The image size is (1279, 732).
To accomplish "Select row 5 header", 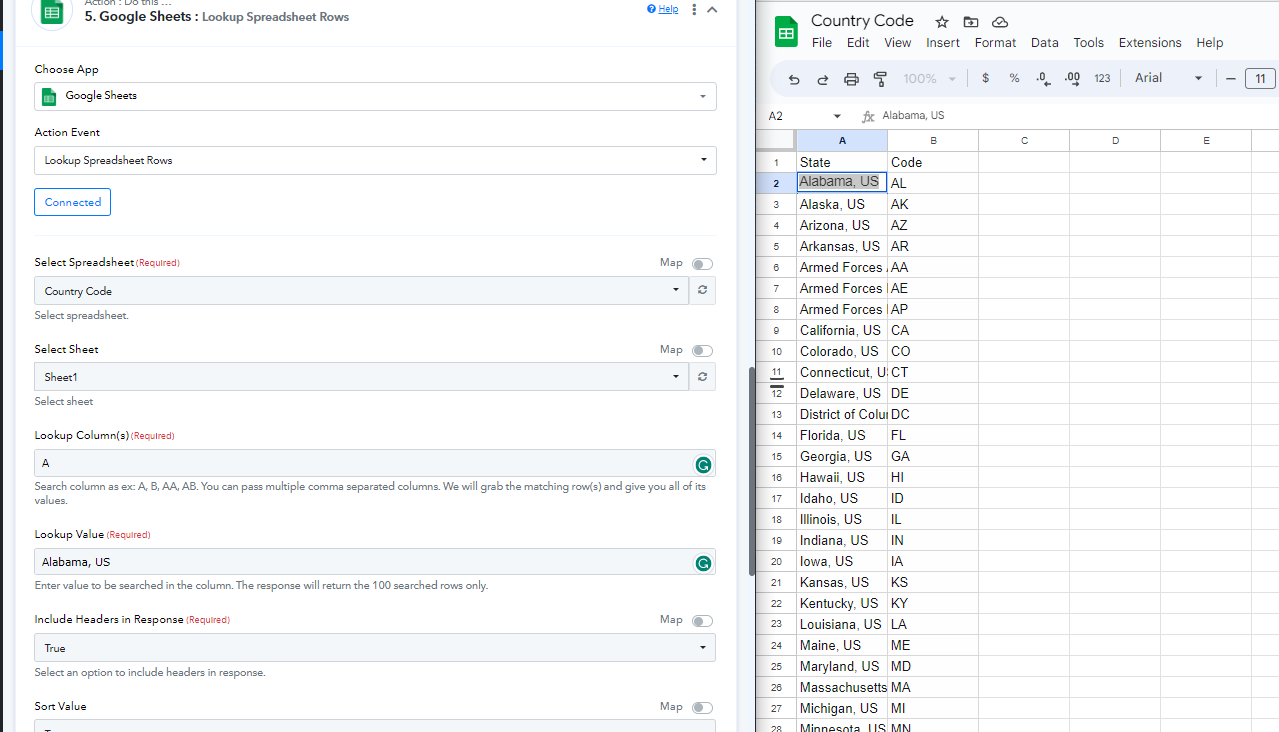I will pyautogui.click(x=776, y=246).
